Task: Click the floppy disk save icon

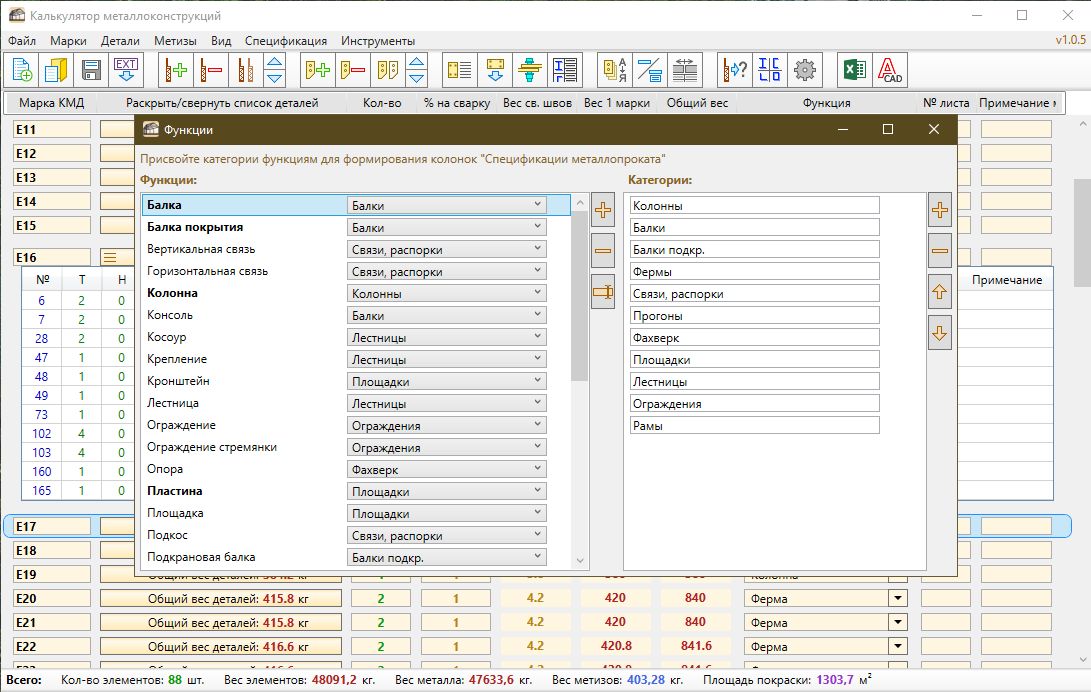Action: 92,70
